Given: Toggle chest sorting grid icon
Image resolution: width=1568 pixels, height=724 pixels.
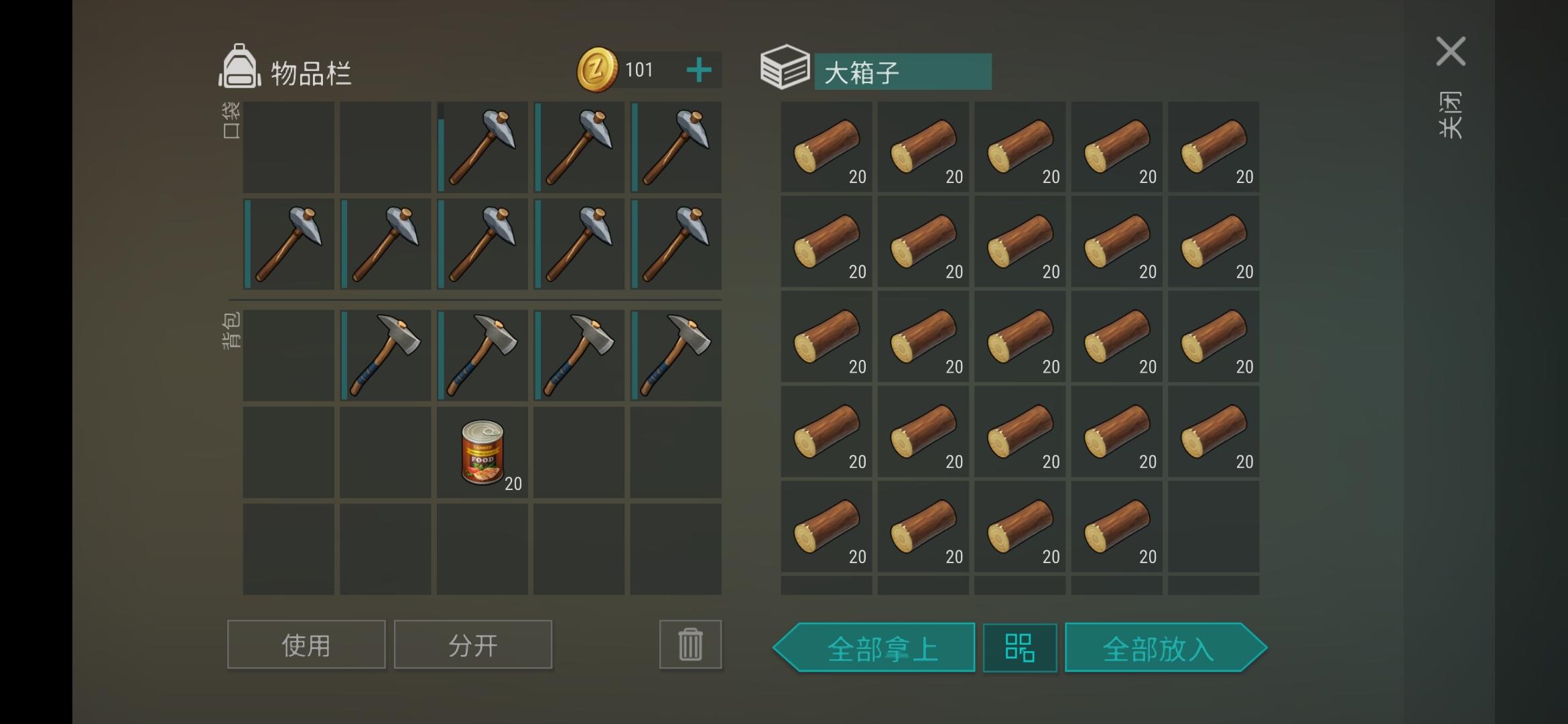Looking at the screenshot, I should pos(1020,648).
